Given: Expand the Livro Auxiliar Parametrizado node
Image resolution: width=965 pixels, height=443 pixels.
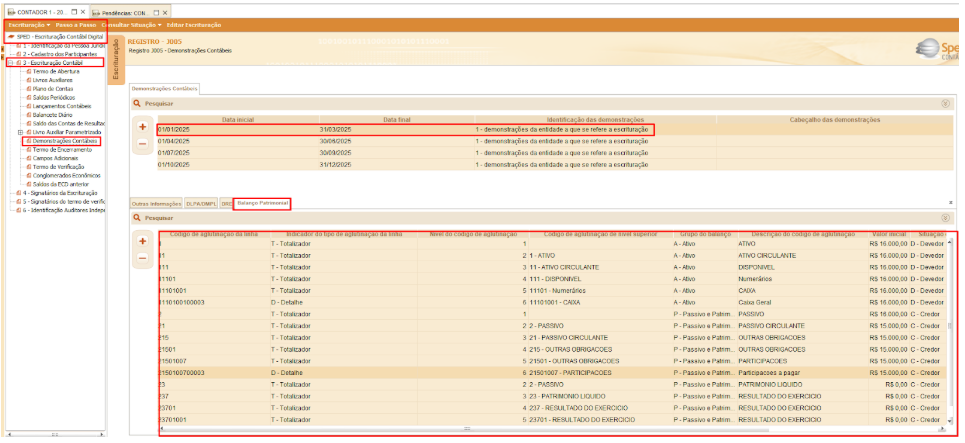Looking at the screenshot, I should (x=20, y=132).
